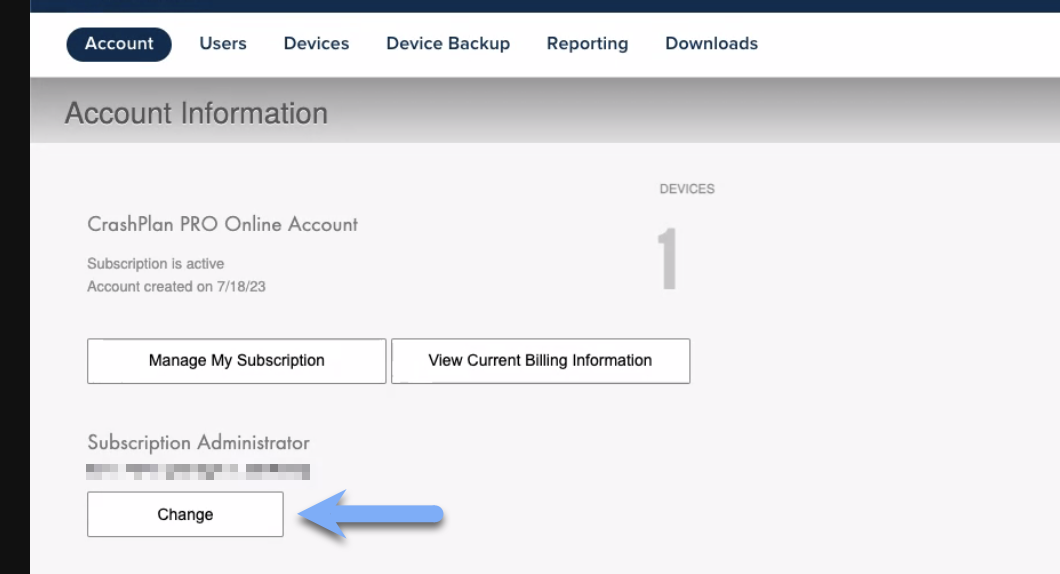Click the Change administrator button
Screen dimensions: 1060x574
pyautogui.click(x=185, y=515)
